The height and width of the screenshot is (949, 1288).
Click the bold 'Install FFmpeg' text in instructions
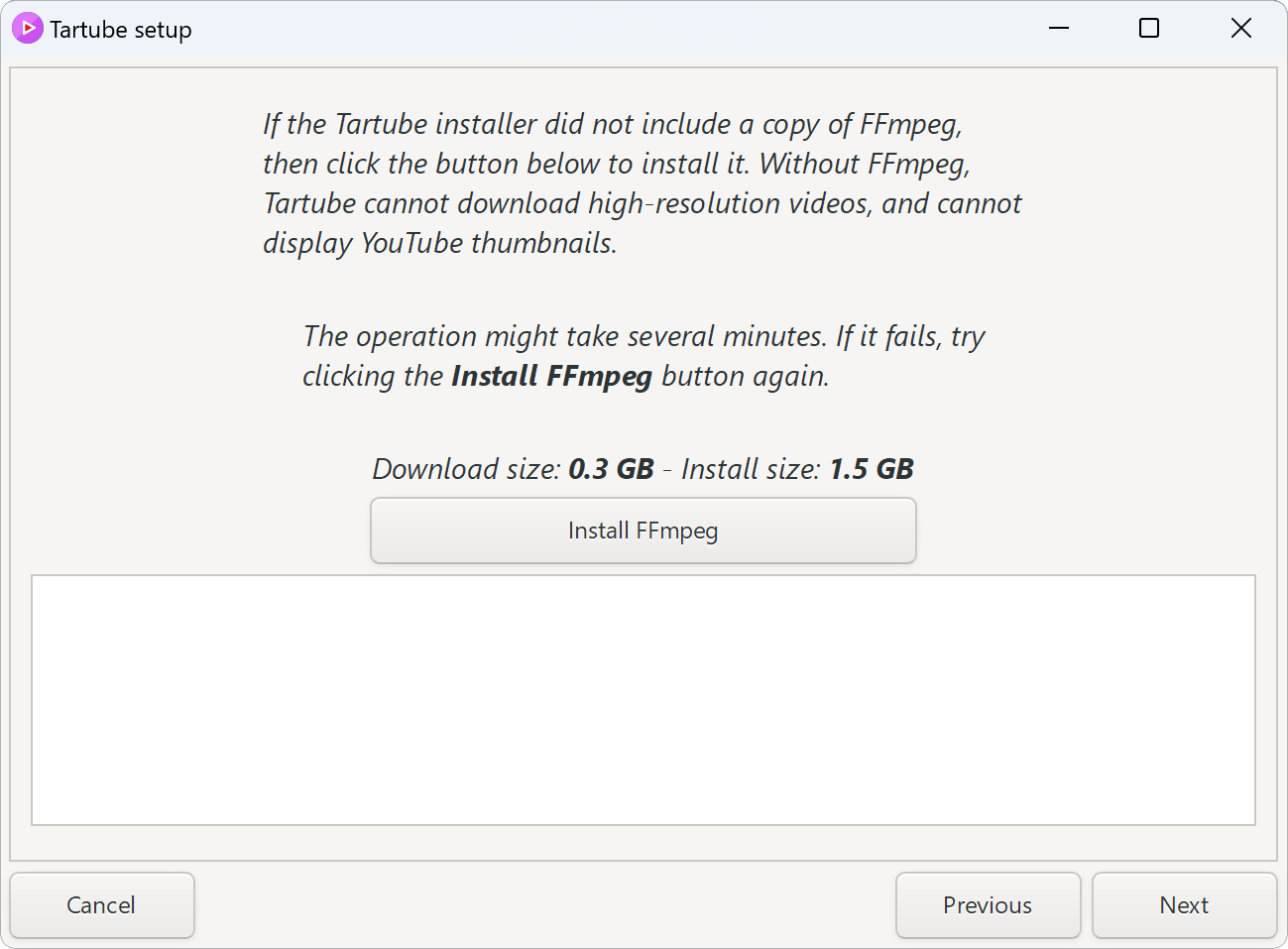click(551, 376)
